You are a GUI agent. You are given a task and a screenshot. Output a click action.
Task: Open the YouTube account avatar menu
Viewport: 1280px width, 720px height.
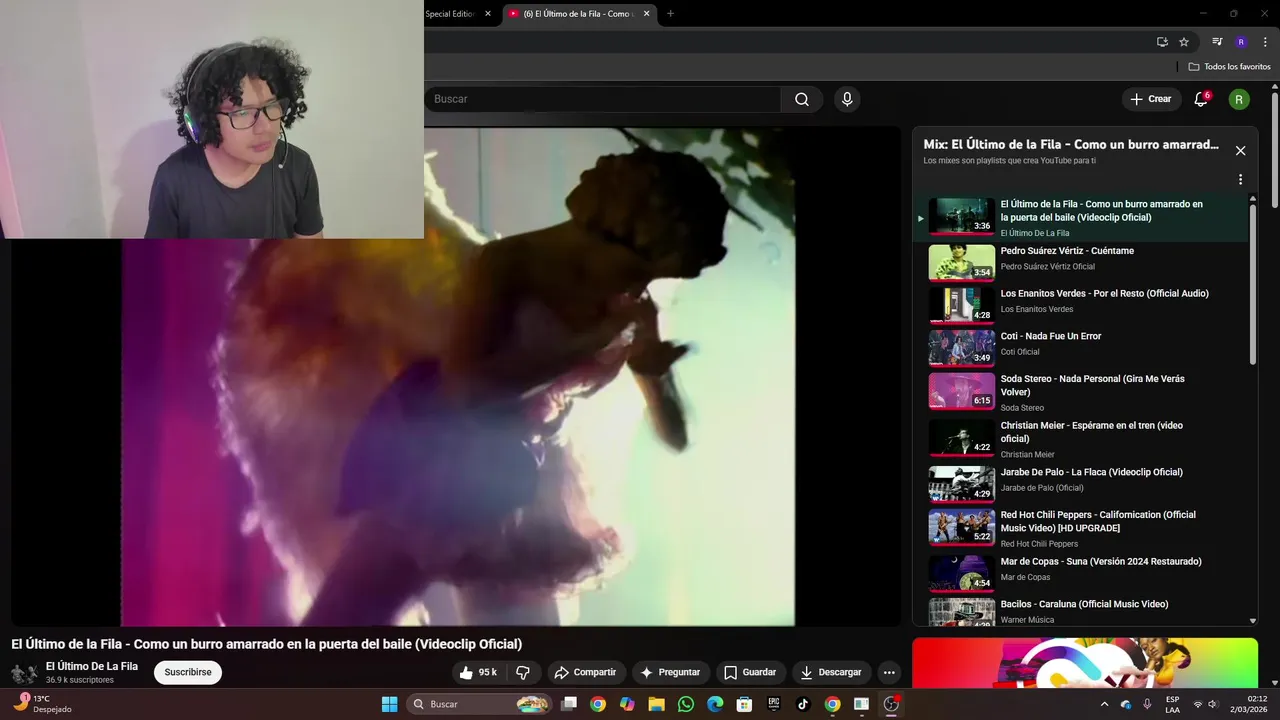1239,99
